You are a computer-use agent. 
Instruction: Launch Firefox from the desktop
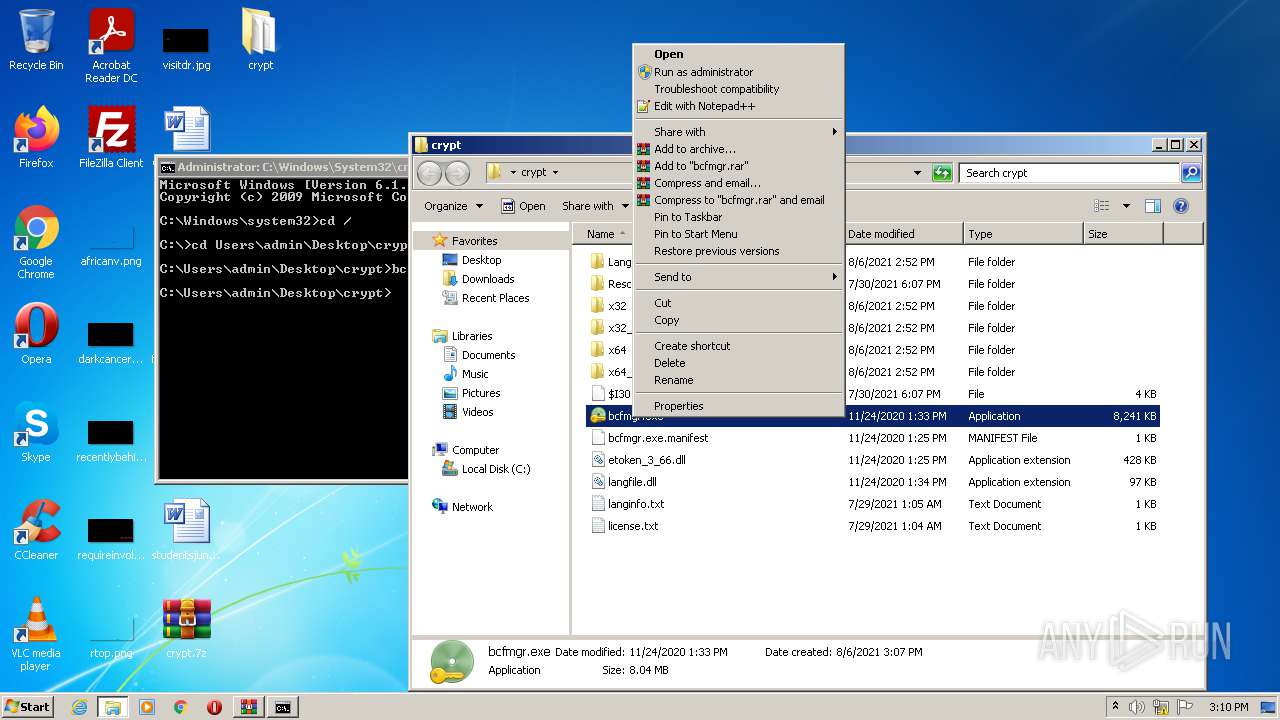point(36,138)
